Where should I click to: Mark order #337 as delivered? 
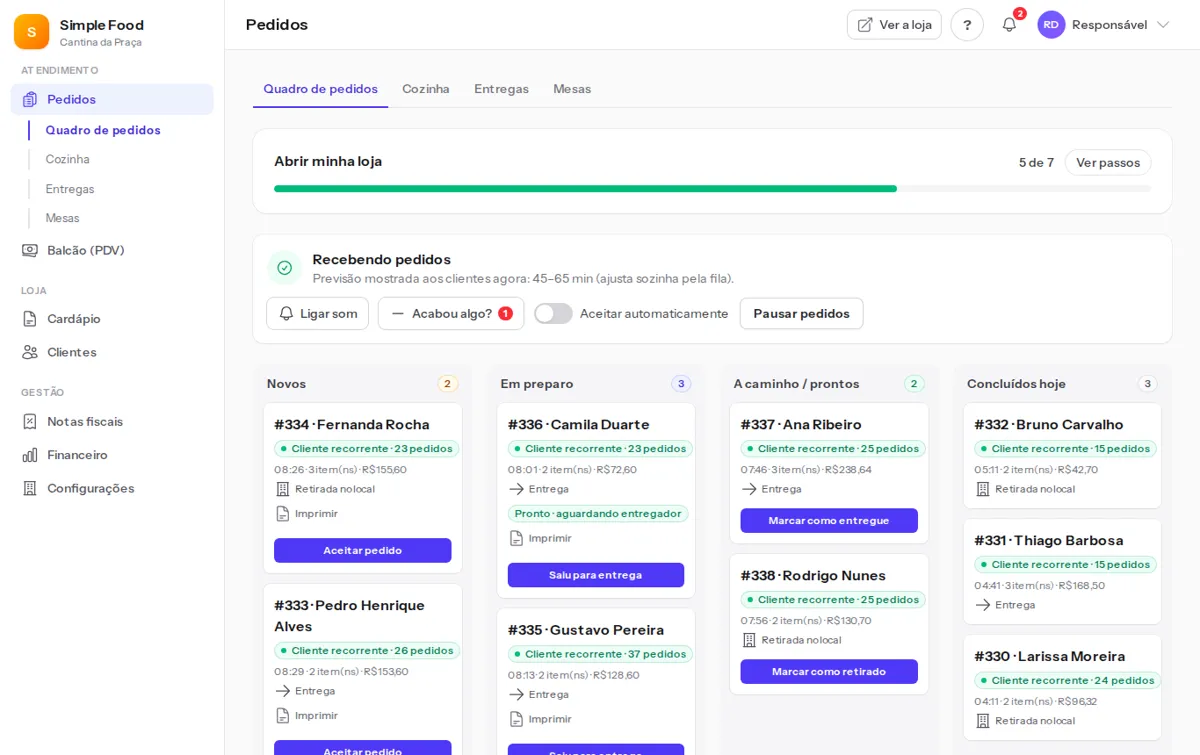(x=829, y=520)
